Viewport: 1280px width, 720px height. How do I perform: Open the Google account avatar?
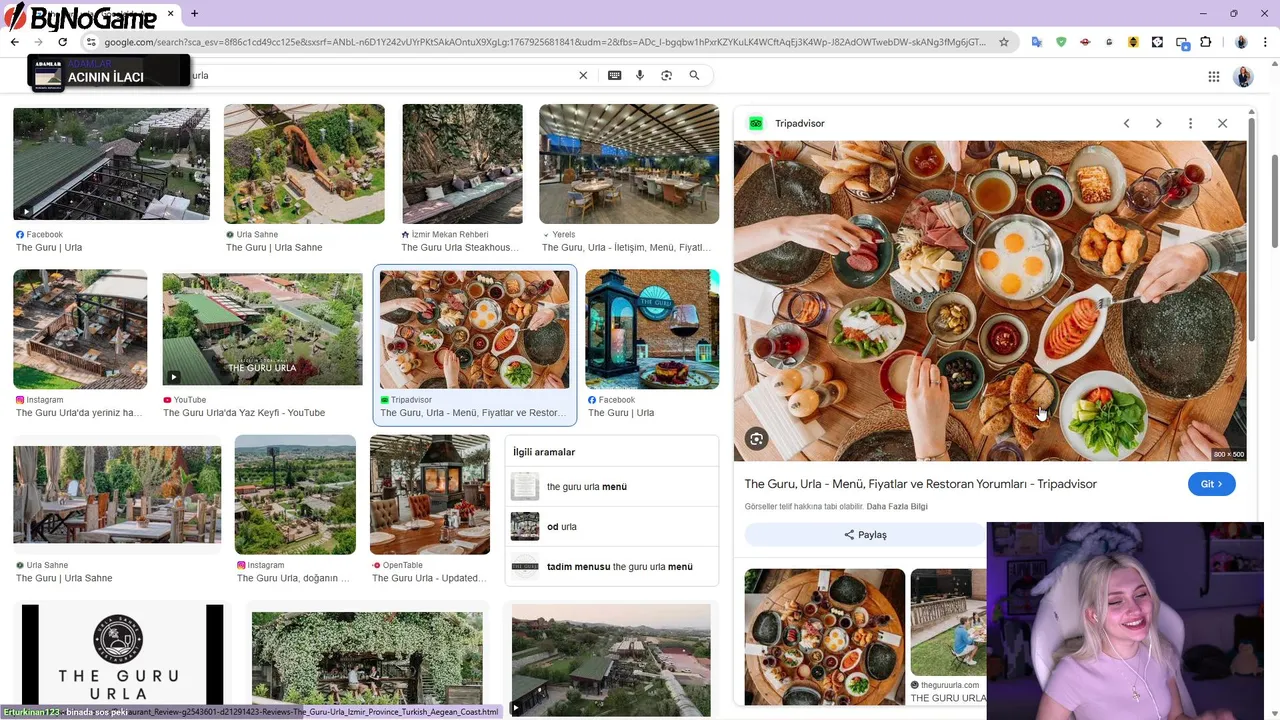click(x=1244, y=76)
